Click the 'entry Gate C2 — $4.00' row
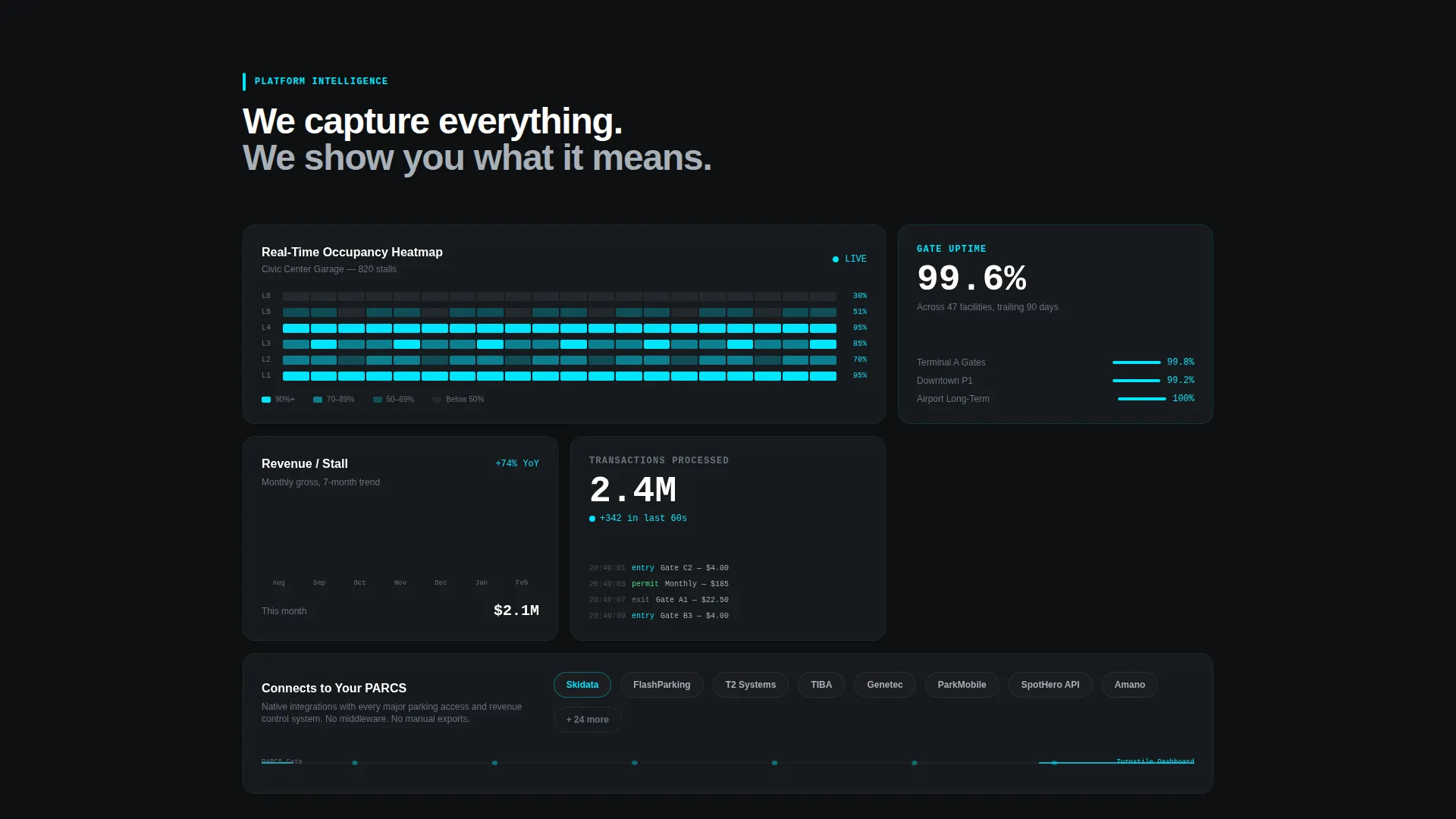 point(658,568)
